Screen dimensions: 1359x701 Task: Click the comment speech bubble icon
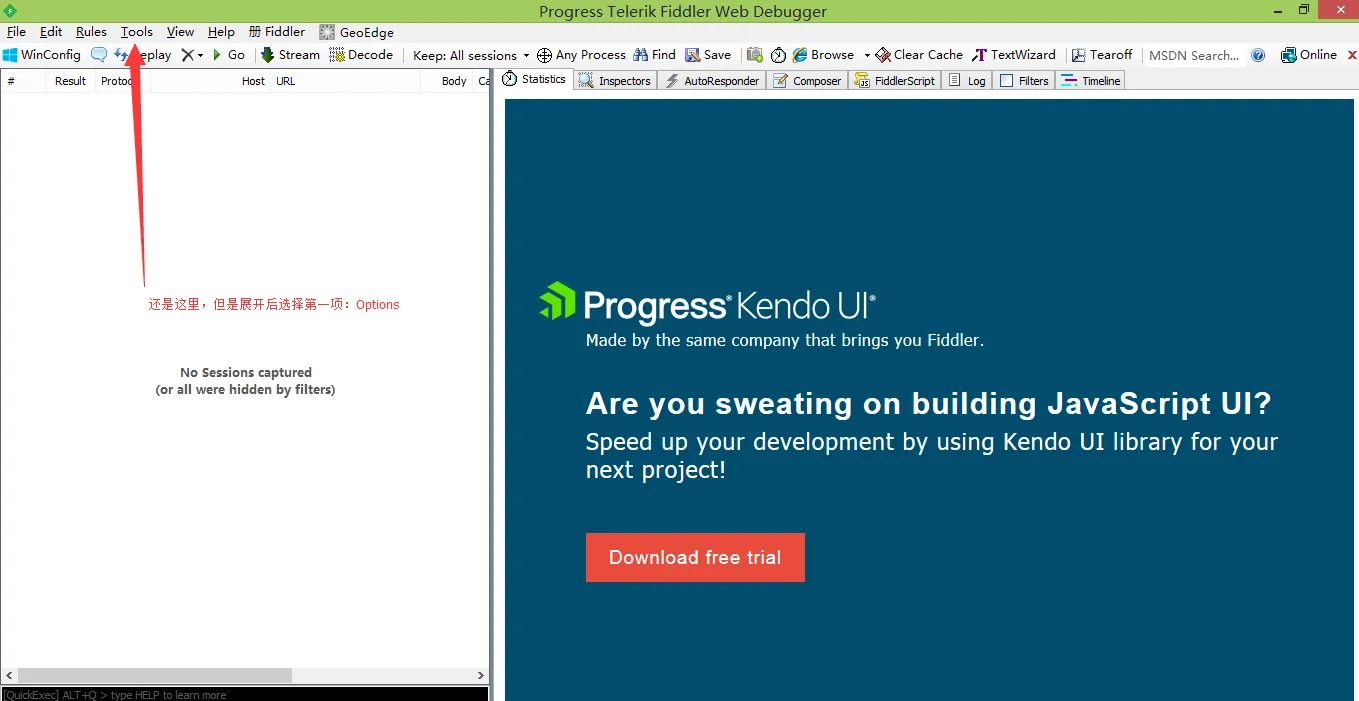click(99, 55)
